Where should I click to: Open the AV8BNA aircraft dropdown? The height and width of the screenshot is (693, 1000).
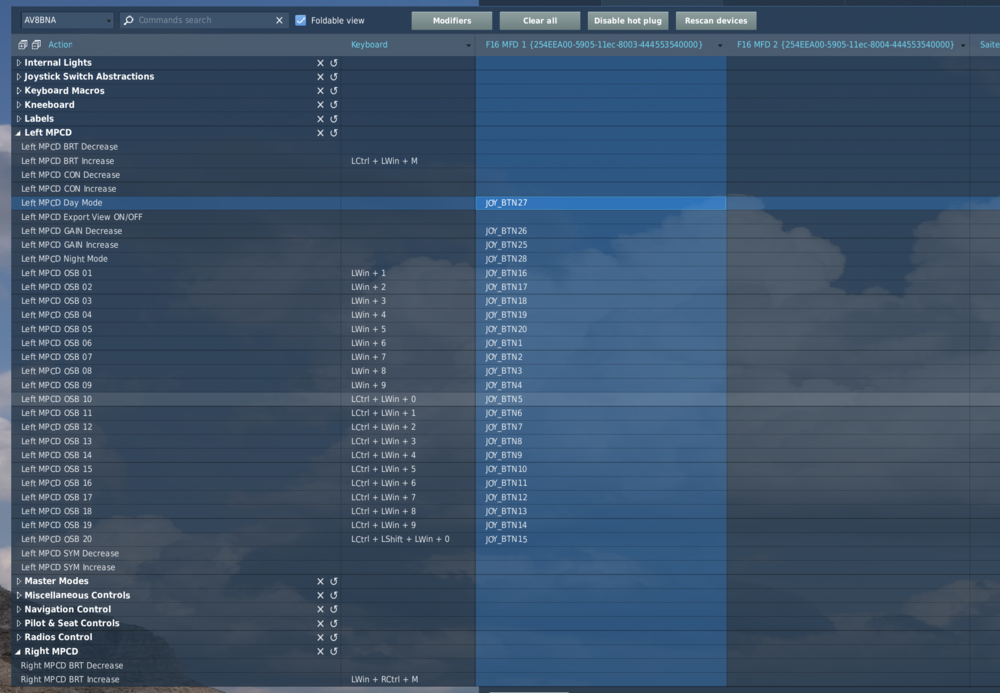point(67,20)
